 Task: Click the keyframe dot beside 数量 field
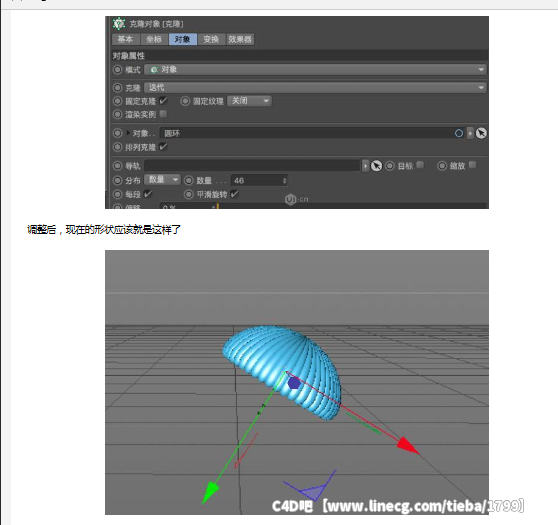189,180
